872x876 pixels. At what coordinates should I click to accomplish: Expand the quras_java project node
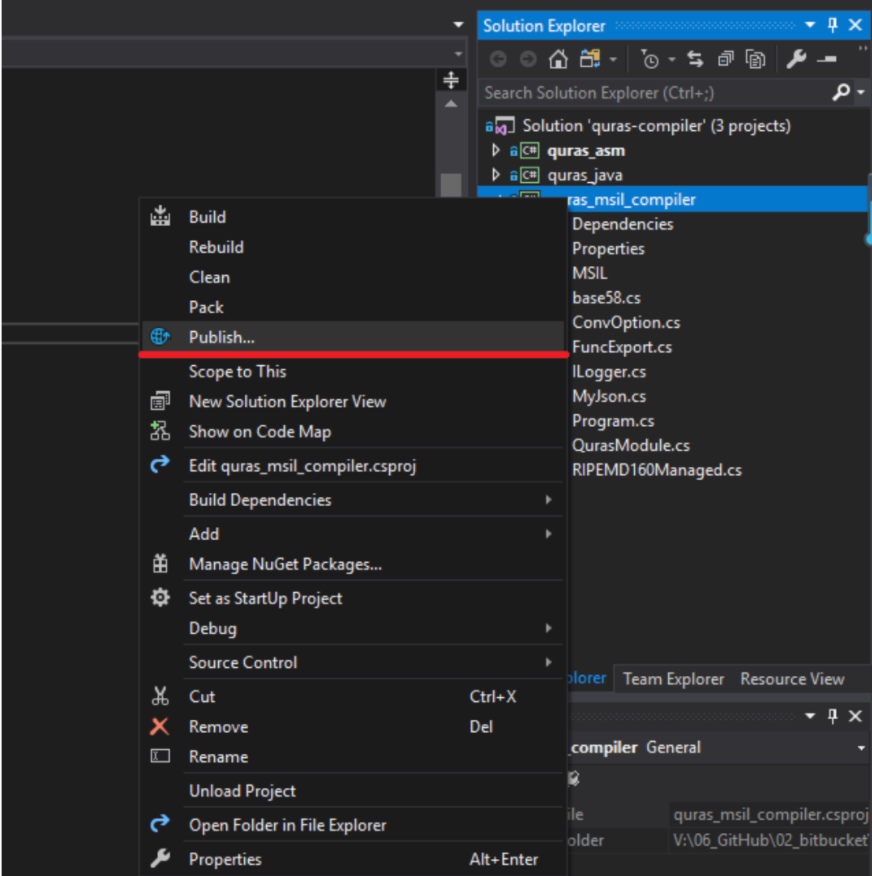(496, 175)
